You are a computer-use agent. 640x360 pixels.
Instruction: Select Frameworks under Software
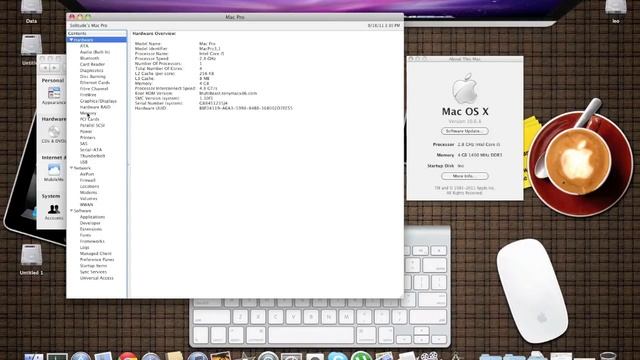click(92, 241)
